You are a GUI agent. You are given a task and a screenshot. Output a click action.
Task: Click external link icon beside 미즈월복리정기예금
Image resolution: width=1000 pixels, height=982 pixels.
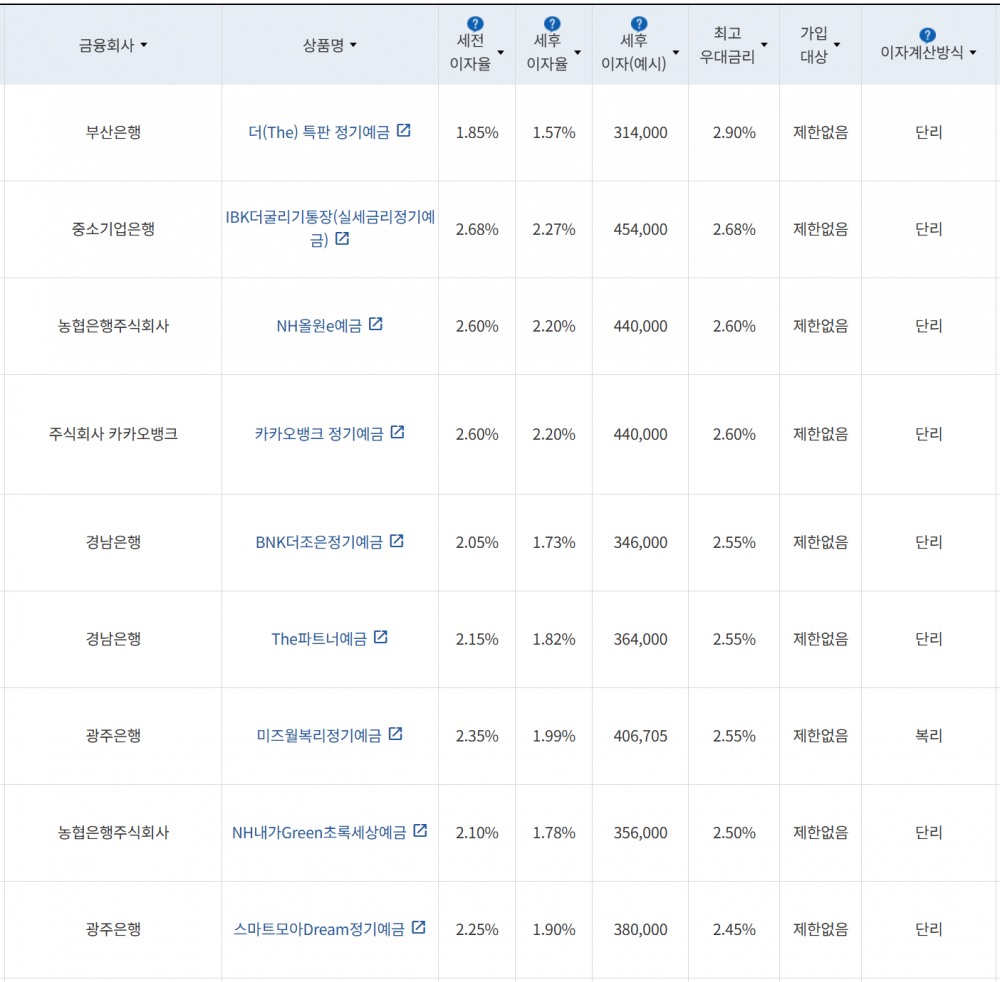coord(395,734)
